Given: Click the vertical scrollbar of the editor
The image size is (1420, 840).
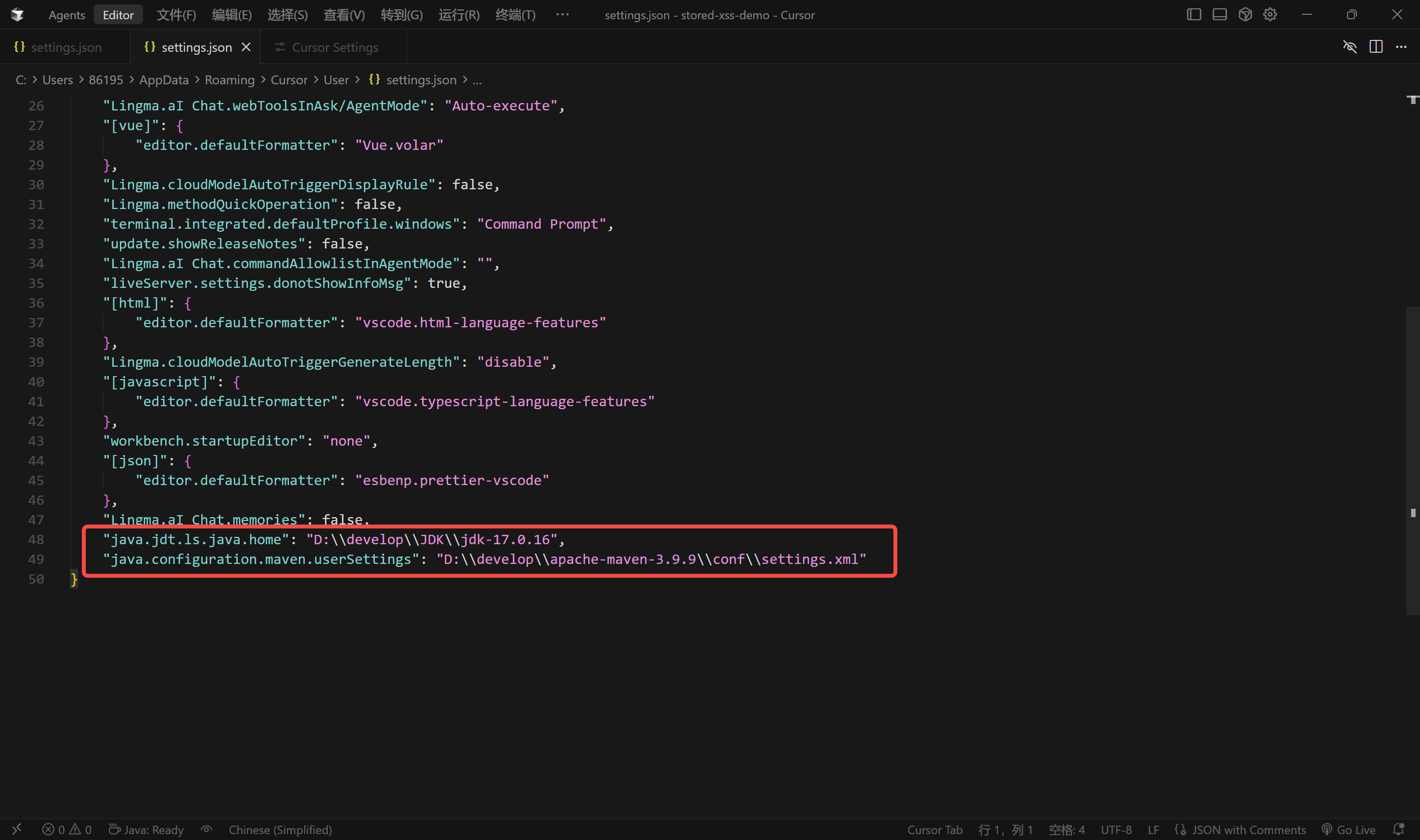Looking at the screenshot, I should click(1413, 459).
